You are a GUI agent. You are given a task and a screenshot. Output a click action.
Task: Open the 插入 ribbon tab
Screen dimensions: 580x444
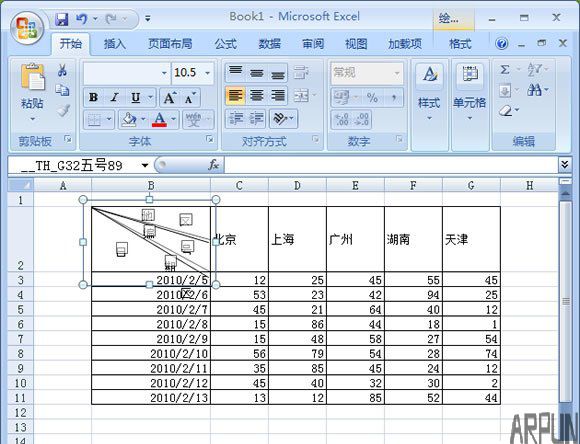click(115, 44)
